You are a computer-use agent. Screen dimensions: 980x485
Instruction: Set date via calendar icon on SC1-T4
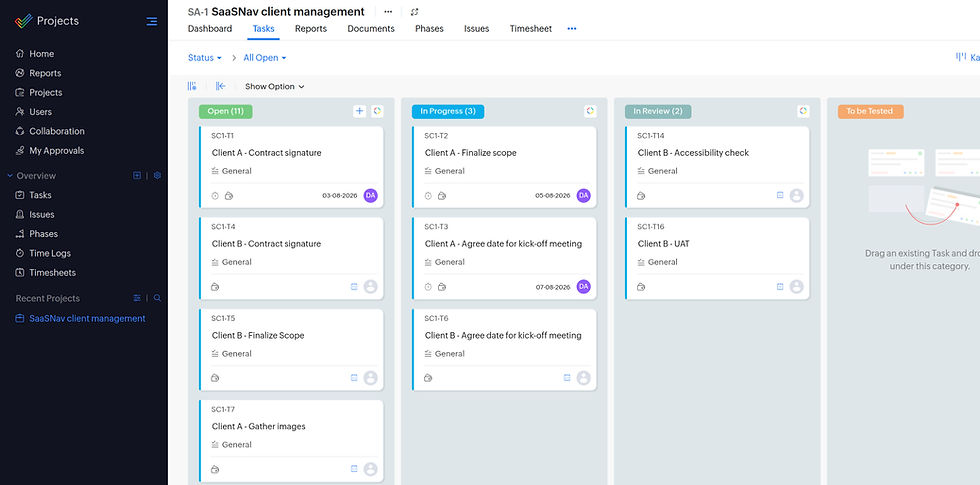pos(354,287)
